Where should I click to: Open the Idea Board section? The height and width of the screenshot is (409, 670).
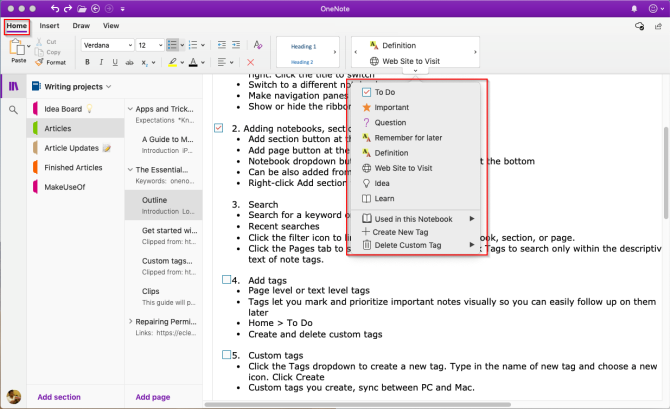[x=76, y=109]
